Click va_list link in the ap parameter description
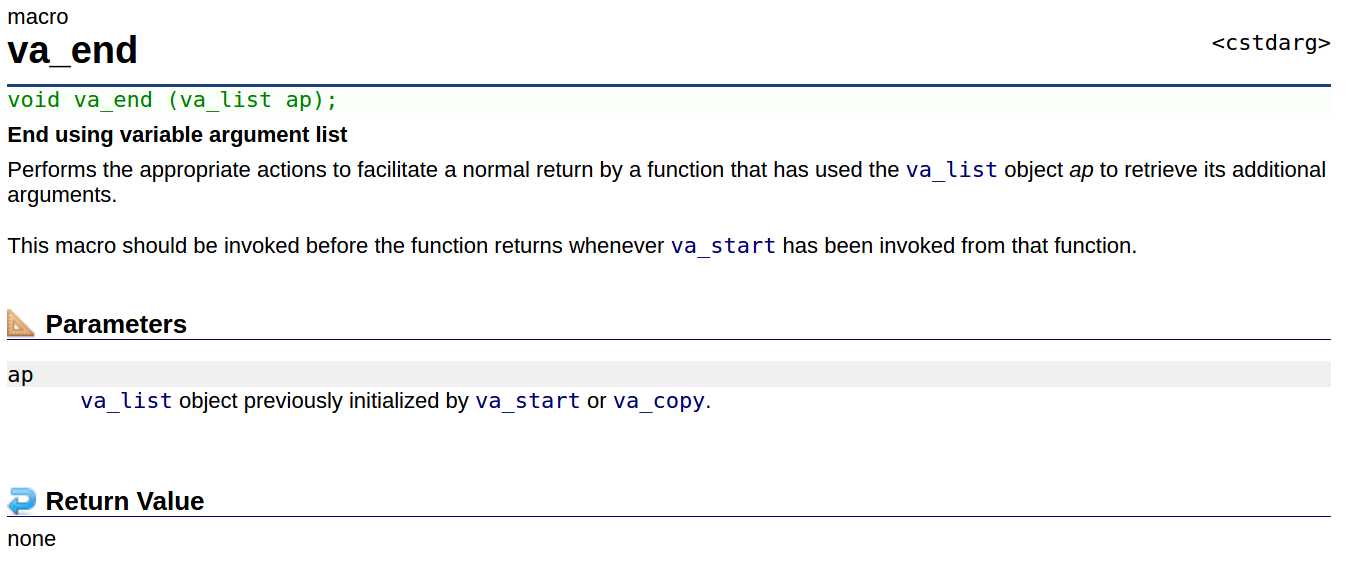1366x584 pixels. (126, 401)
